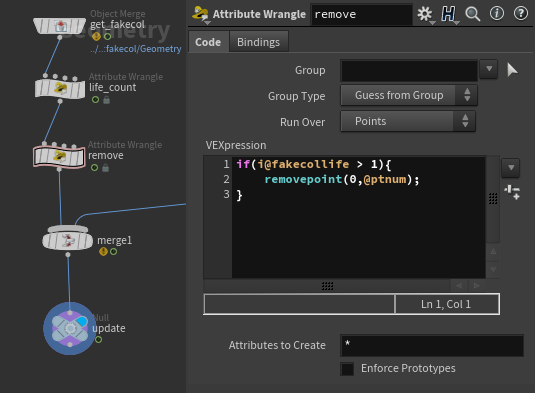Screen dimensions: 535x393
Task: Open the node info (i) icon
Action: (x=496, y=14)
